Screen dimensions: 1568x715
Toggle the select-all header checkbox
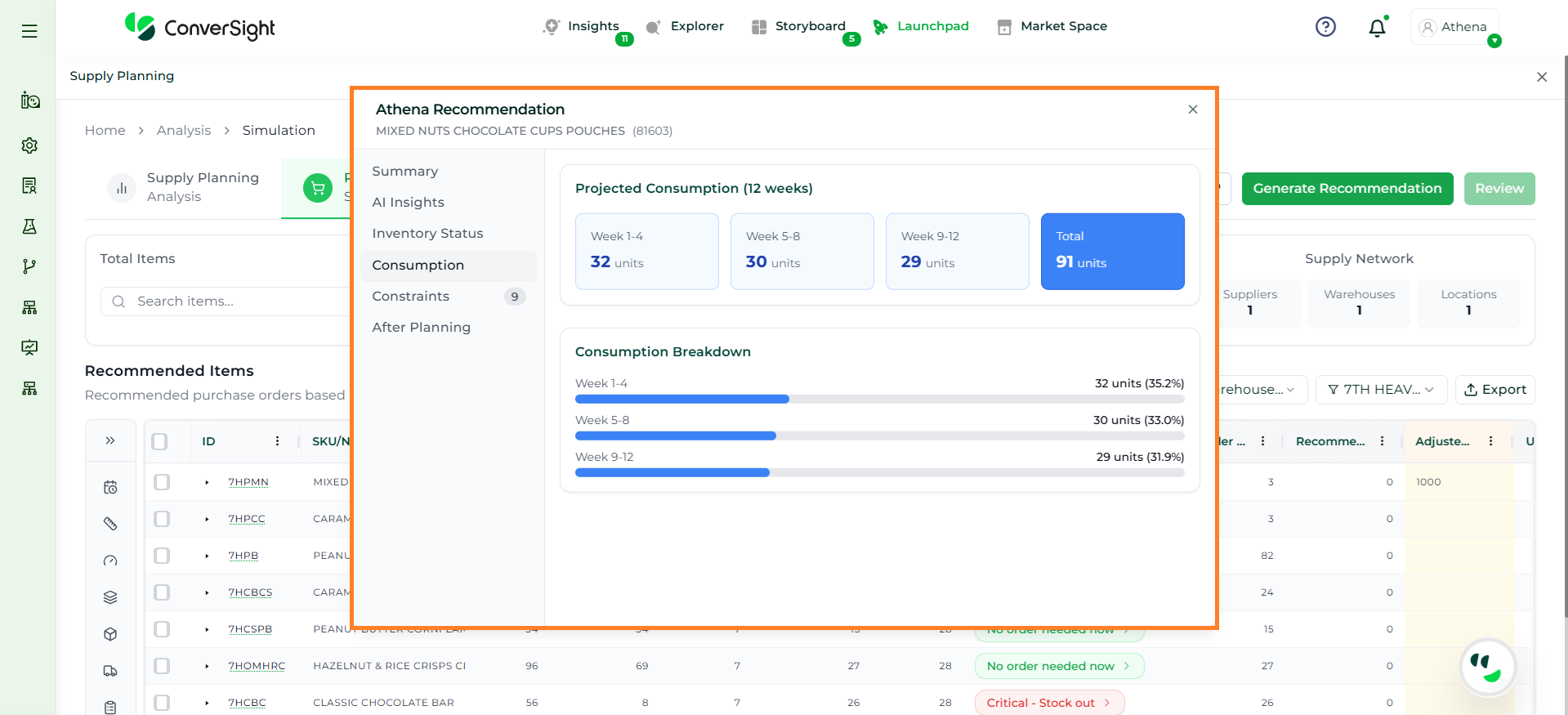click(x=160, y=441)
